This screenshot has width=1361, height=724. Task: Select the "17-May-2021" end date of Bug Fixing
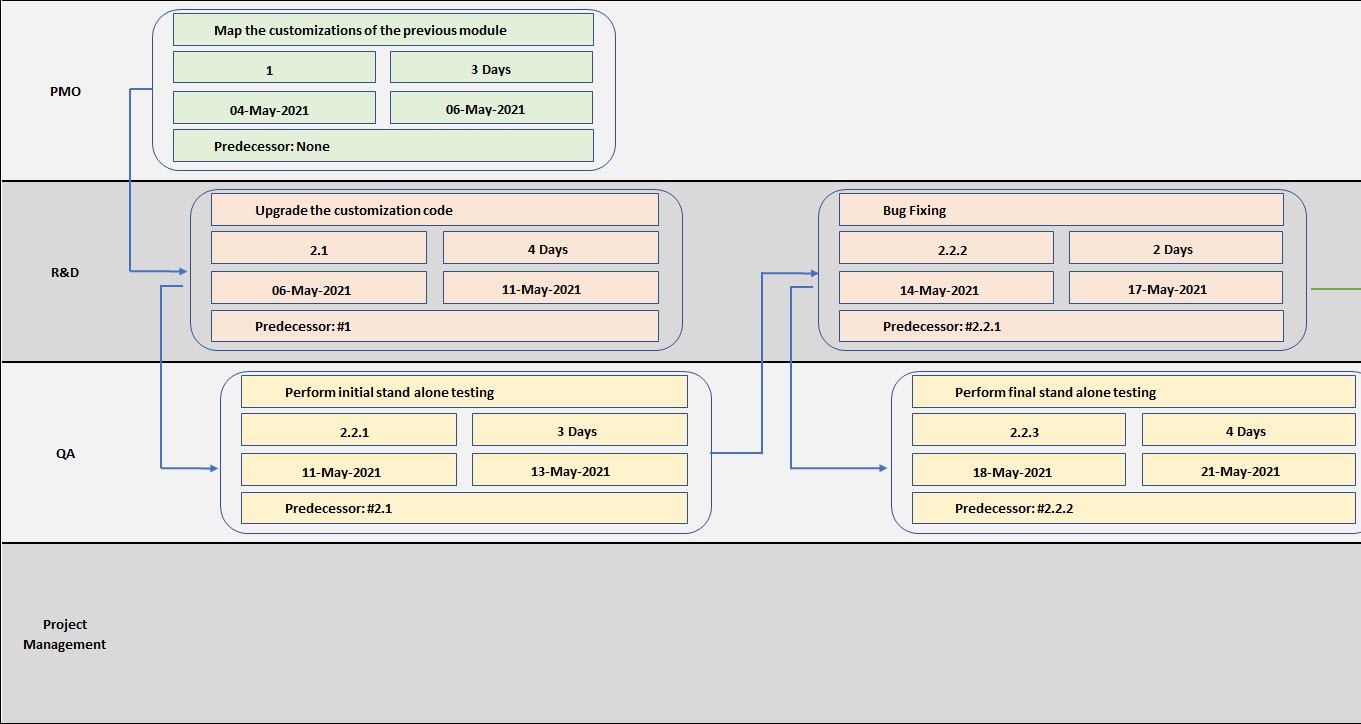click(1175, 289)
